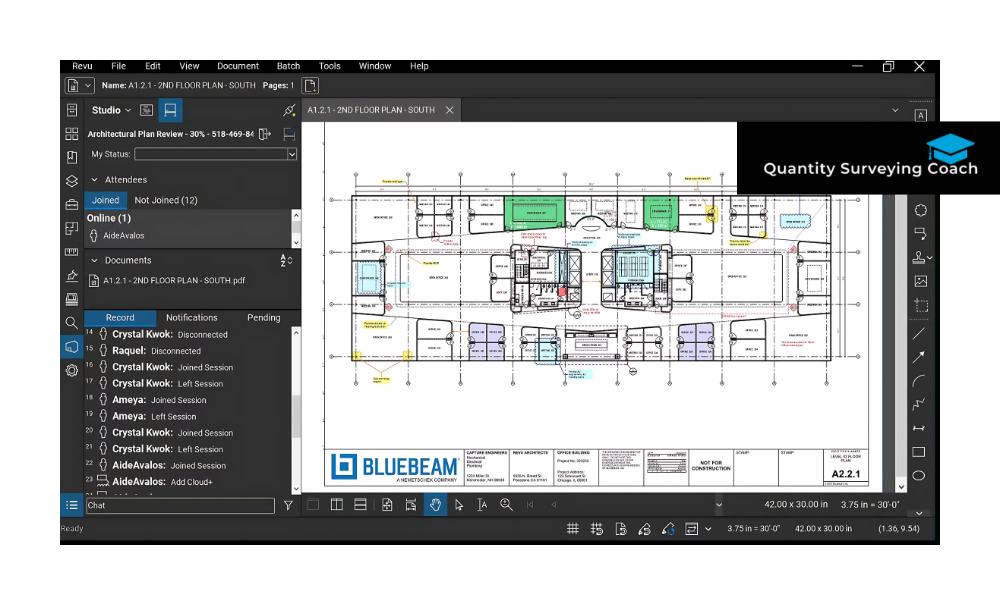Activate the Select arrow tool

point(459,505)
